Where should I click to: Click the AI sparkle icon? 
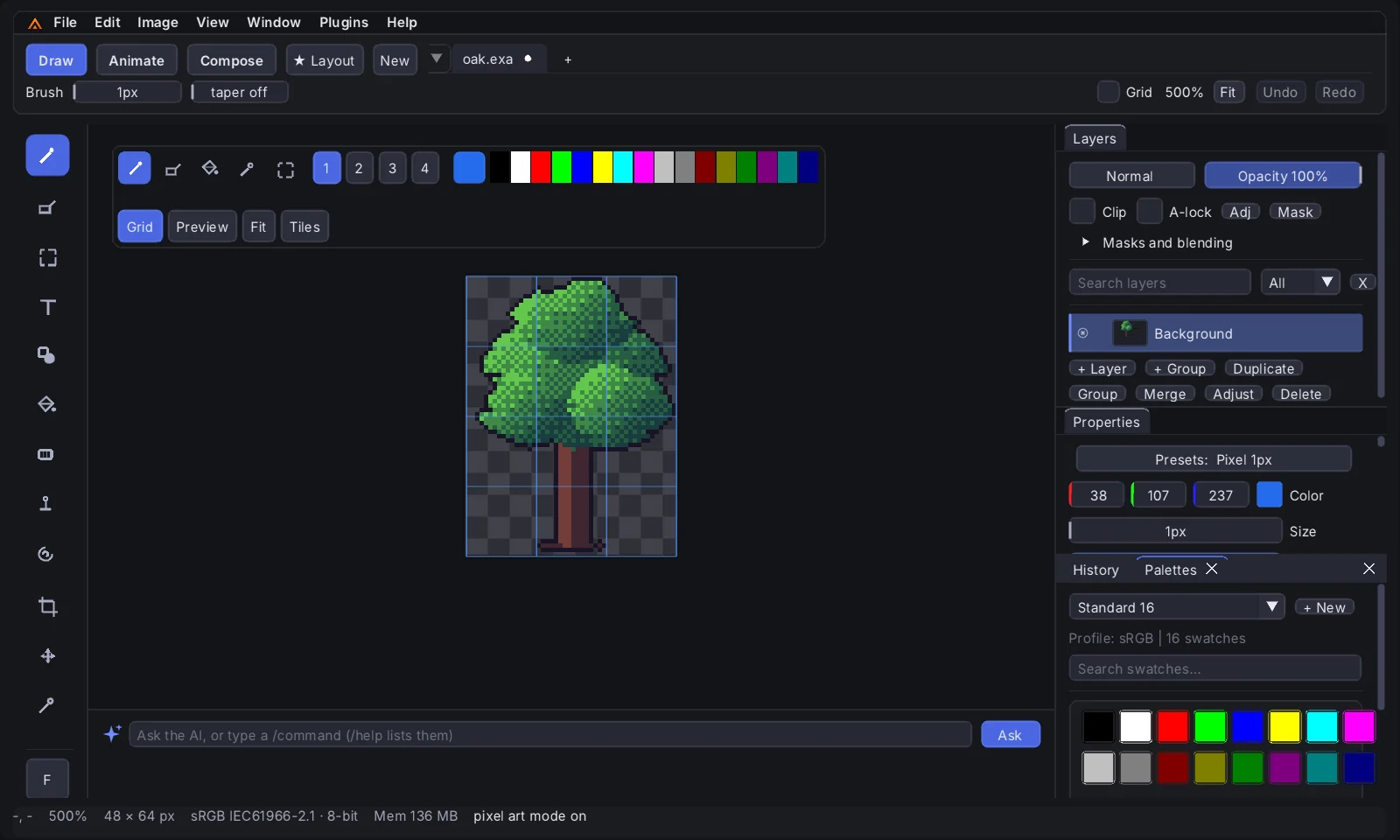pyautogui.click(x=112, y=733)
